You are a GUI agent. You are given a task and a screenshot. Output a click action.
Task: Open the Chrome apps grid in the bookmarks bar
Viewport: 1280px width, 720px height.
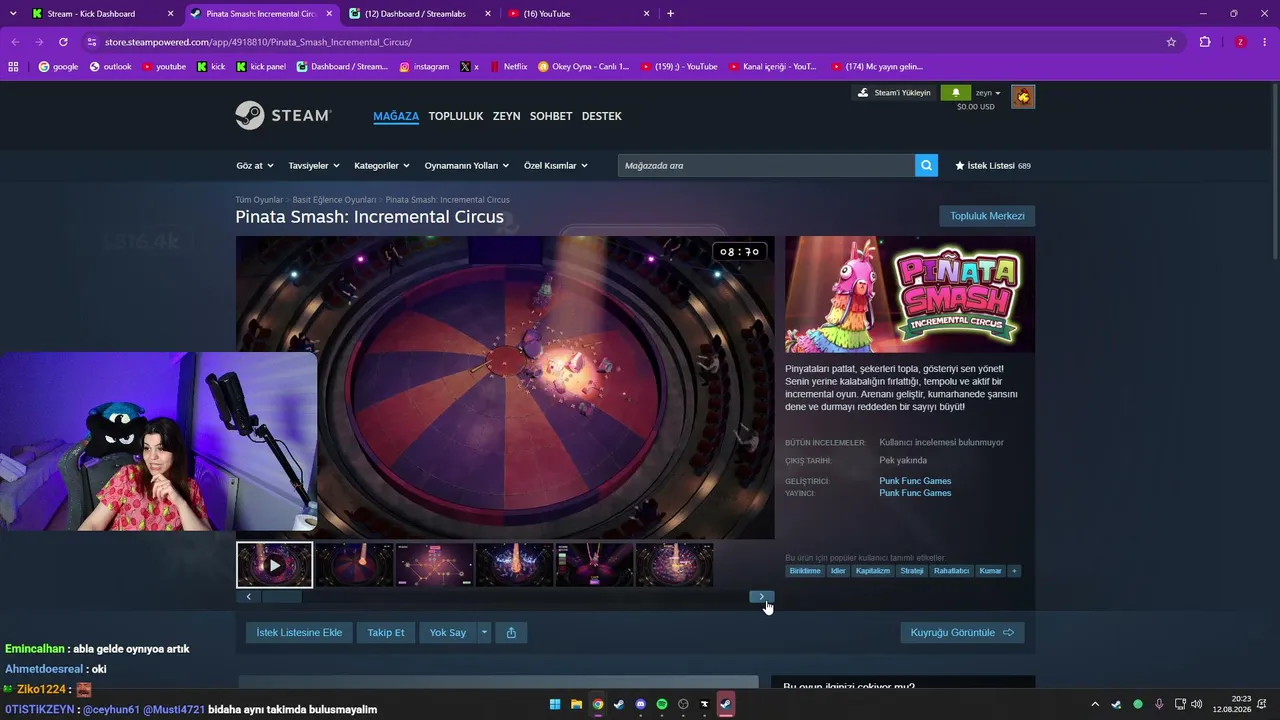13,67
